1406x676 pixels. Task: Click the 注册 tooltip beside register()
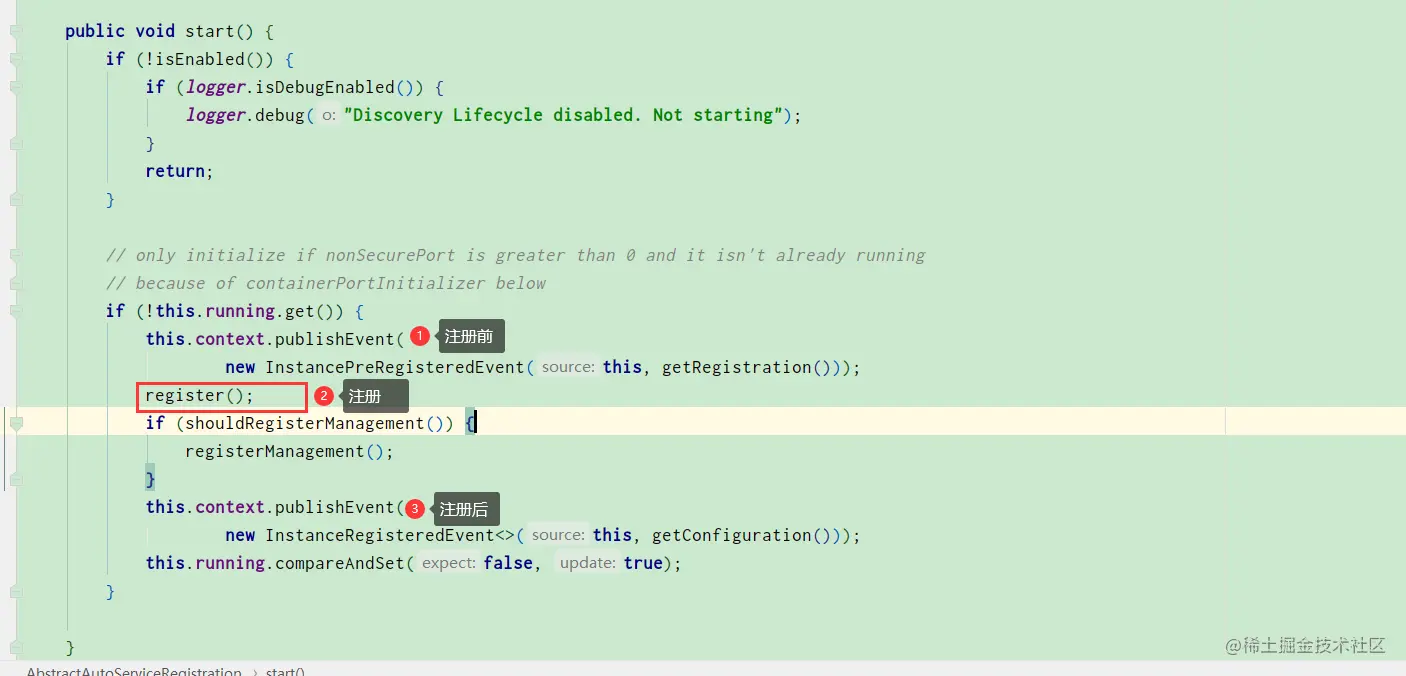click(x=374, y=397)
